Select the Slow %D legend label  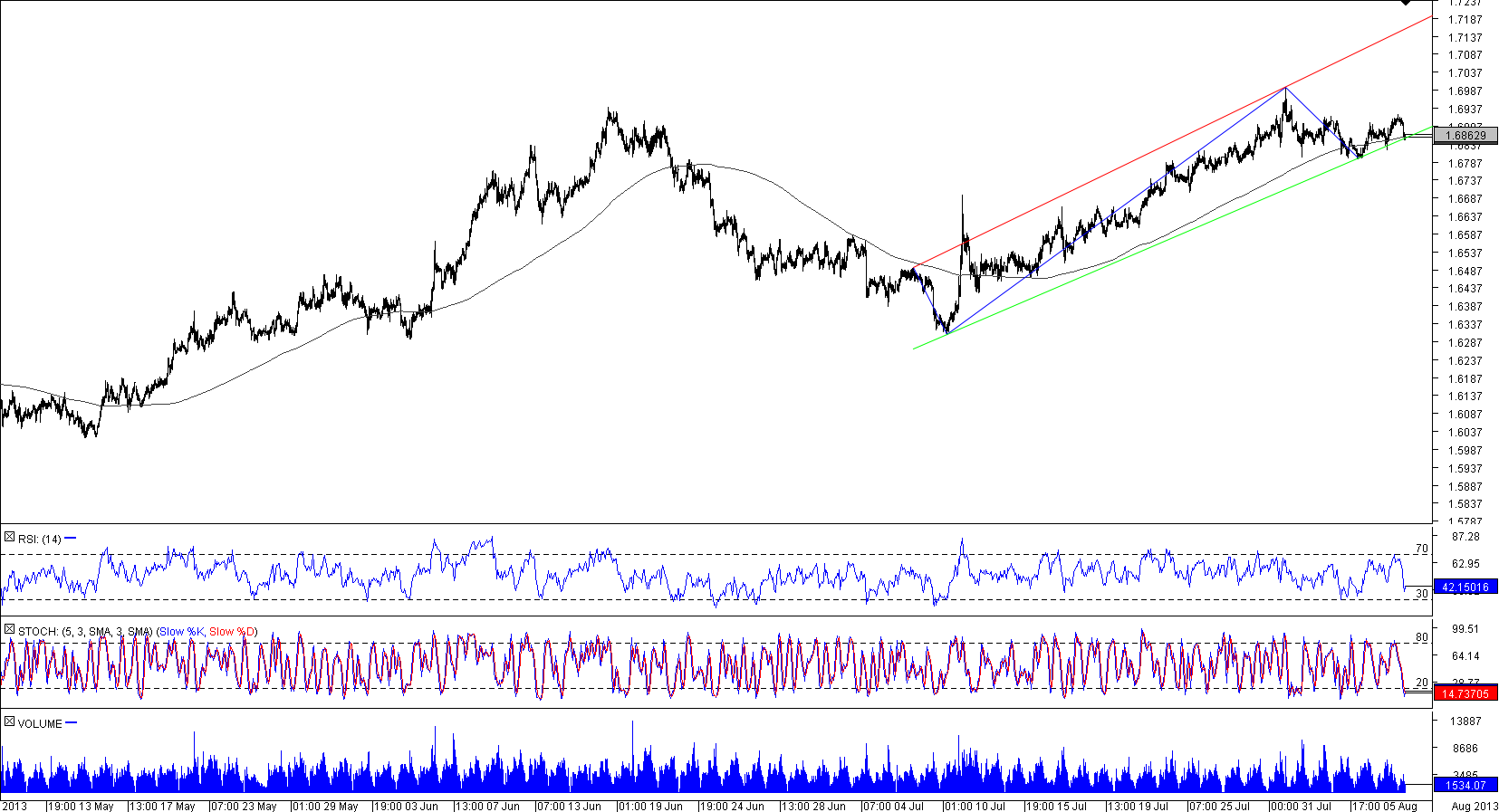tap(232, 631)
